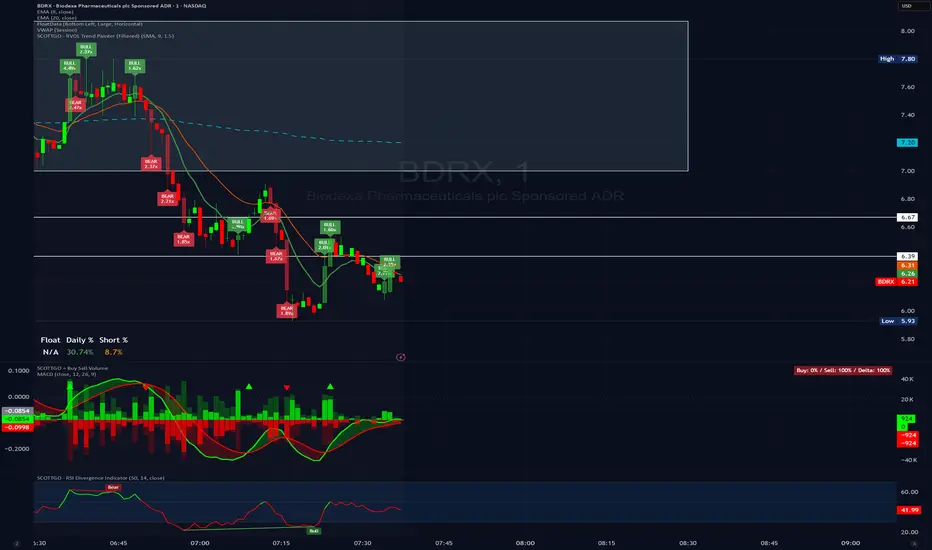
Task: Click the 08:00 time axis label
Action: coord(525,543)
